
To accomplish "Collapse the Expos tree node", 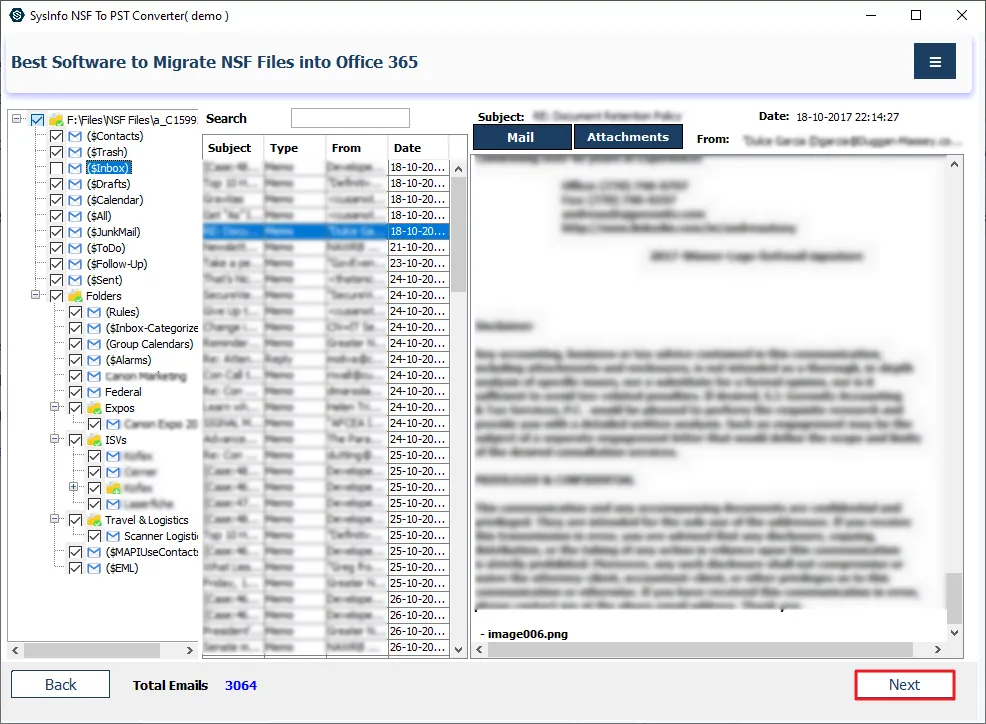I will click(55, 408).
